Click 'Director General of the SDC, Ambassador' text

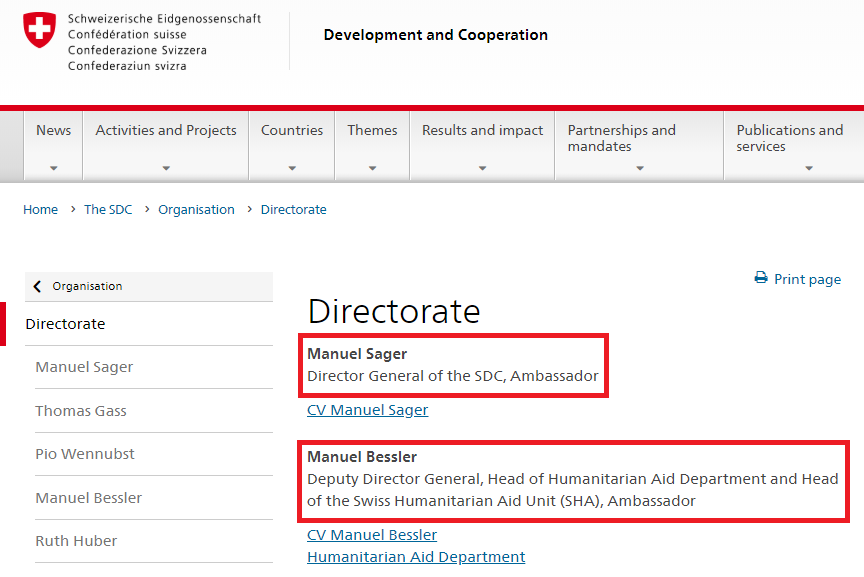[x=453, y=376]
